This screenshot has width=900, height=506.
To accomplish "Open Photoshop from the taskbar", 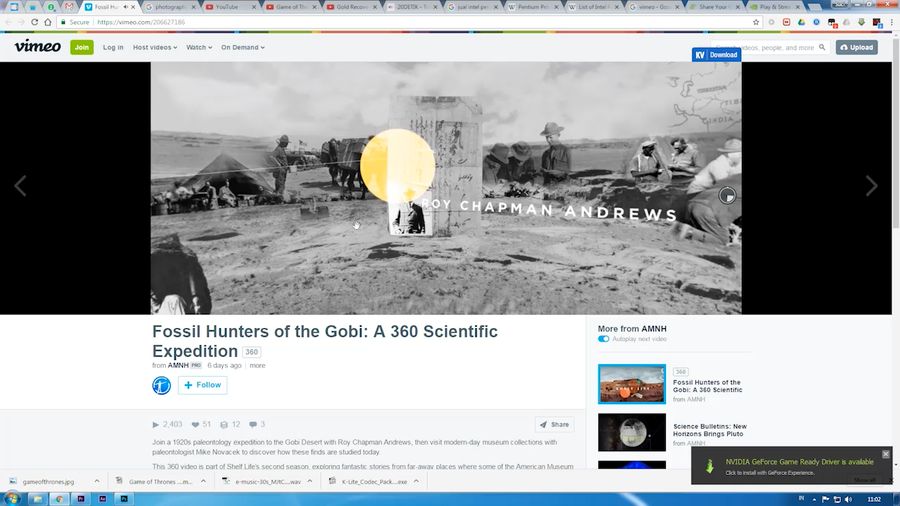I will 124,499.
